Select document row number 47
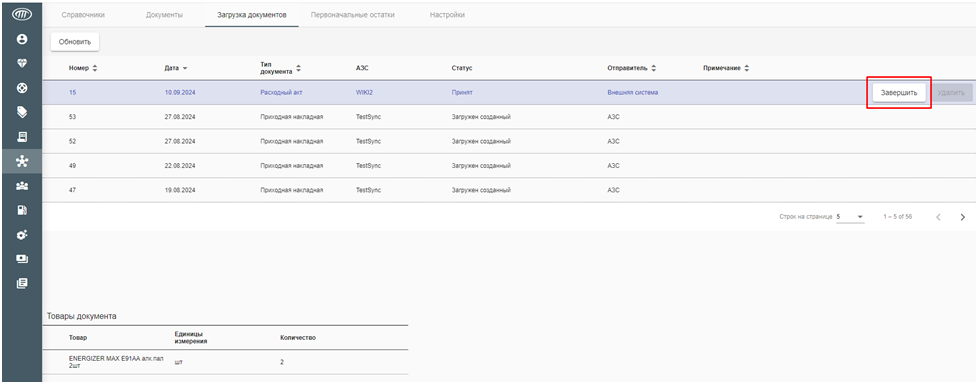 point(509,190)
